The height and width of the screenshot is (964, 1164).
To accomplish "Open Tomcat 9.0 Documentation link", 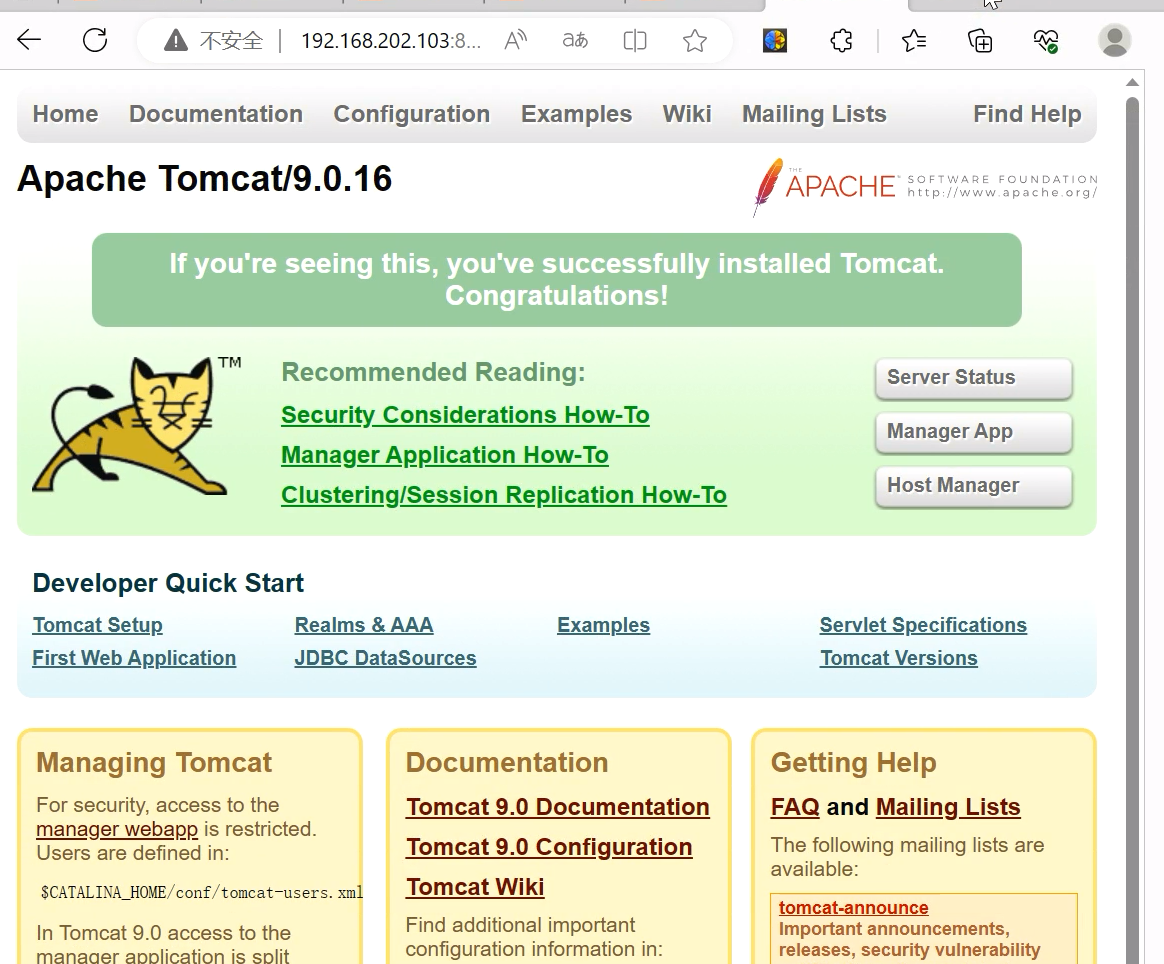I will (558, 807).
